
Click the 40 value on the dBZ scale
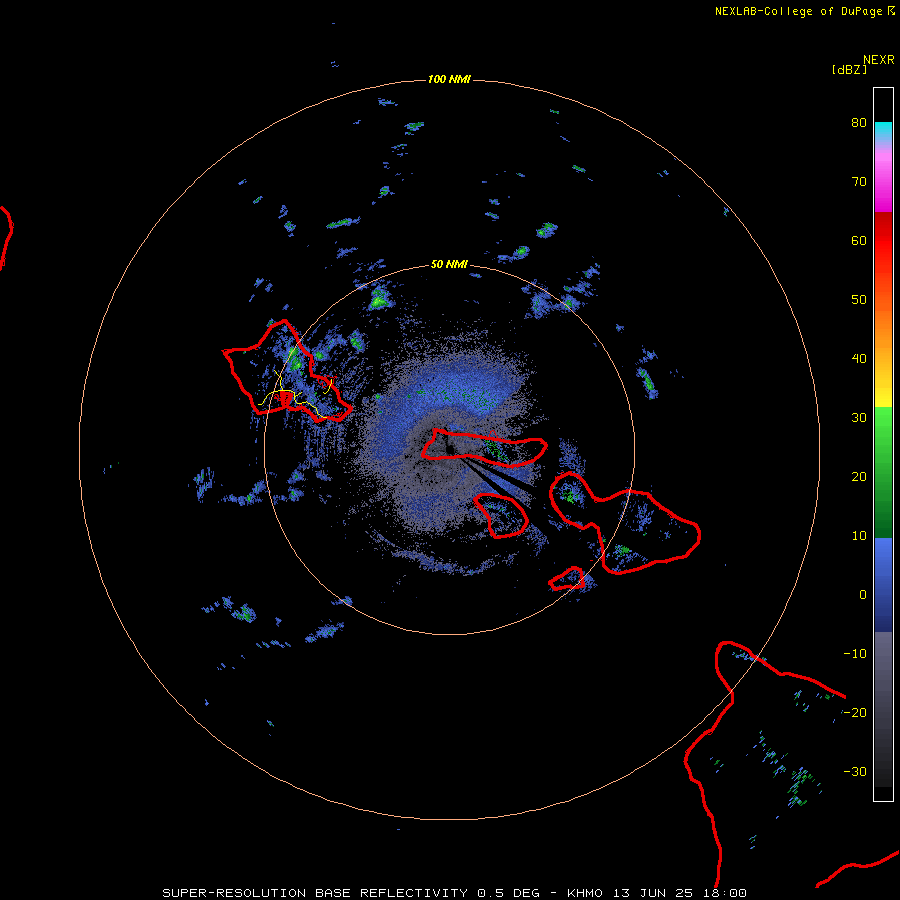(x=859, y=359)
